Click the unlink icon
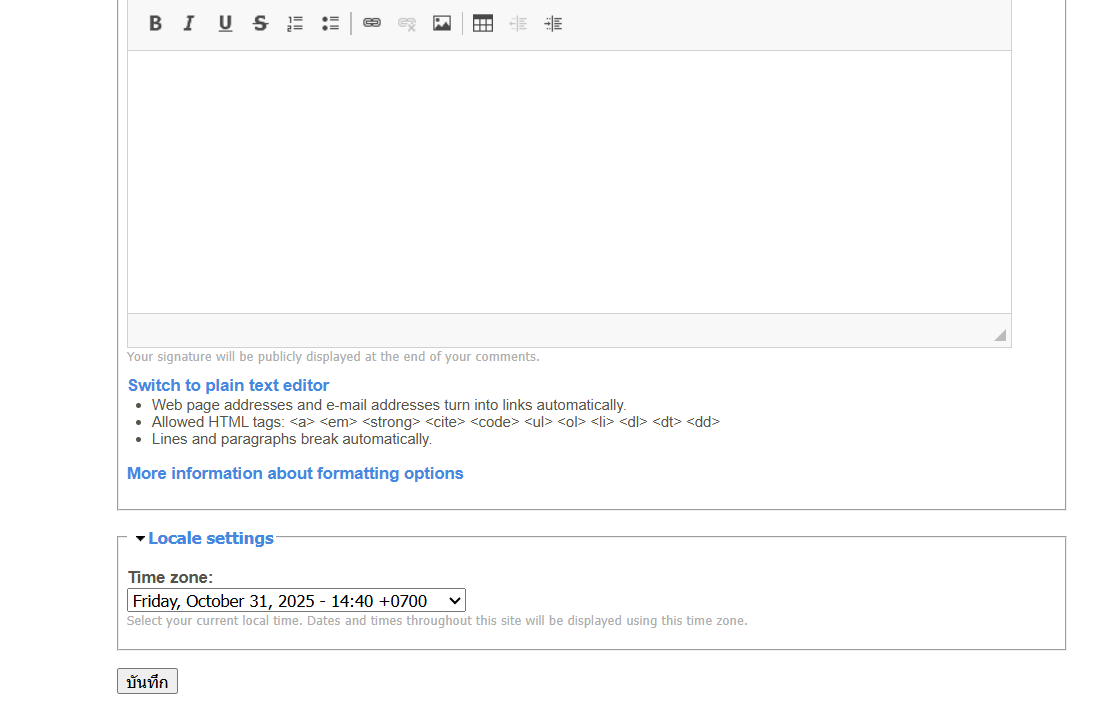Screen dimensions: 1117x708 (x=407, y=23)
